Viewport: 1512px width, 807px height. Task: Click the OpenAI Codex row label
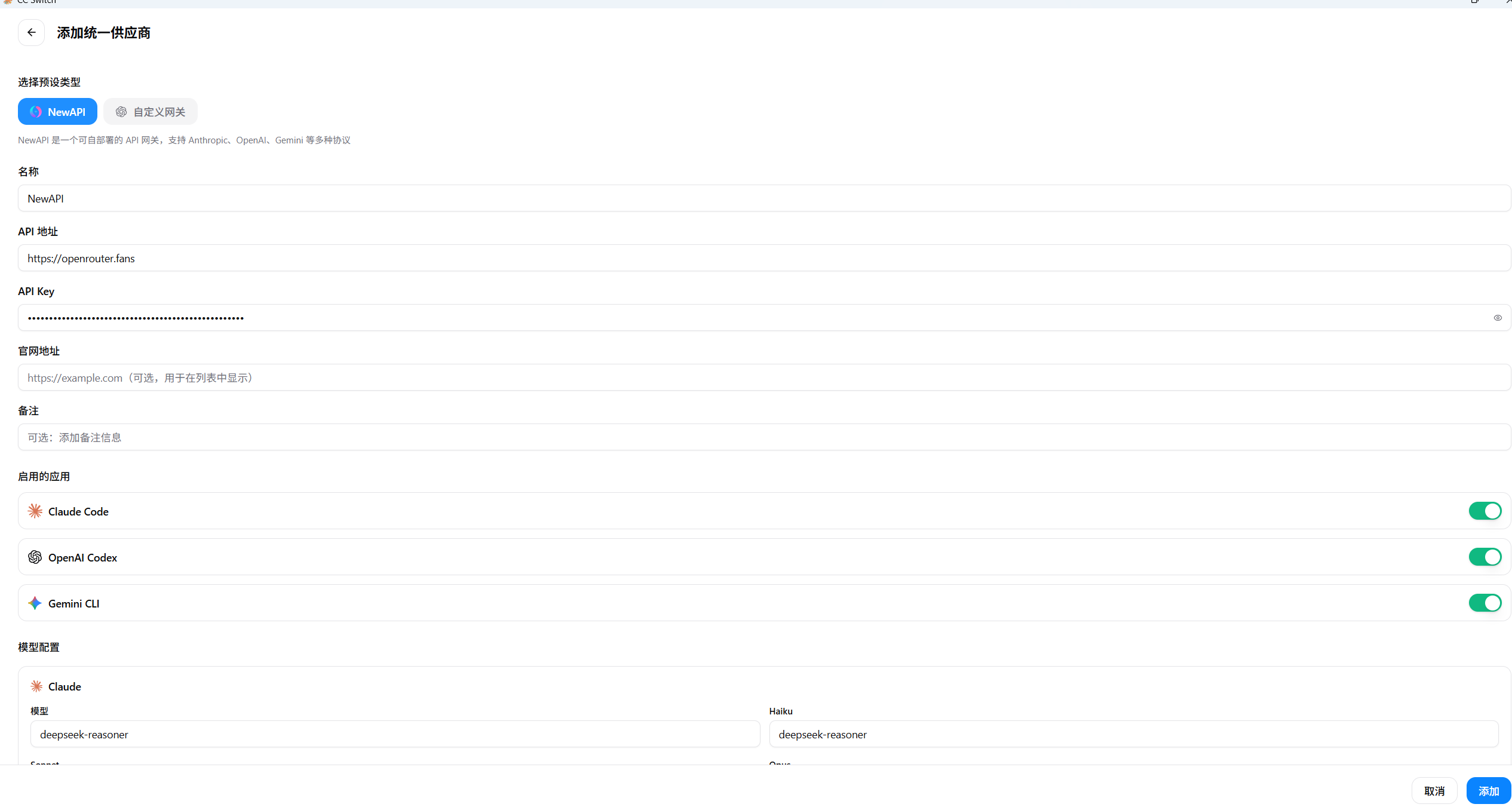82,558
